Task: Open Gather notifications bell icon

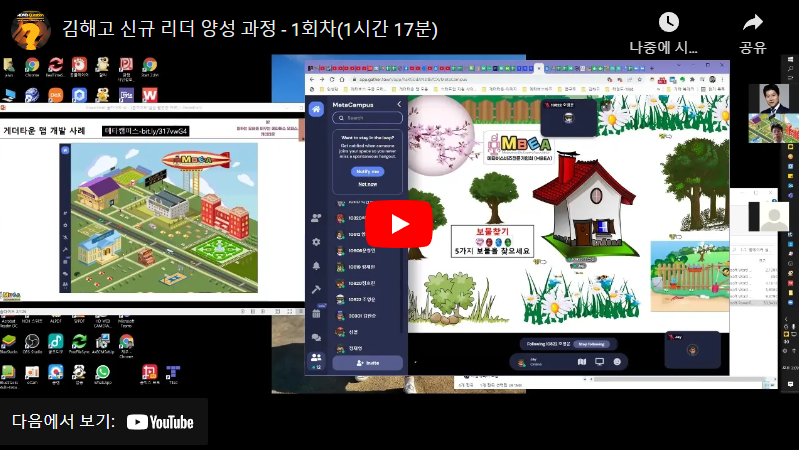Action: point(316,265)
